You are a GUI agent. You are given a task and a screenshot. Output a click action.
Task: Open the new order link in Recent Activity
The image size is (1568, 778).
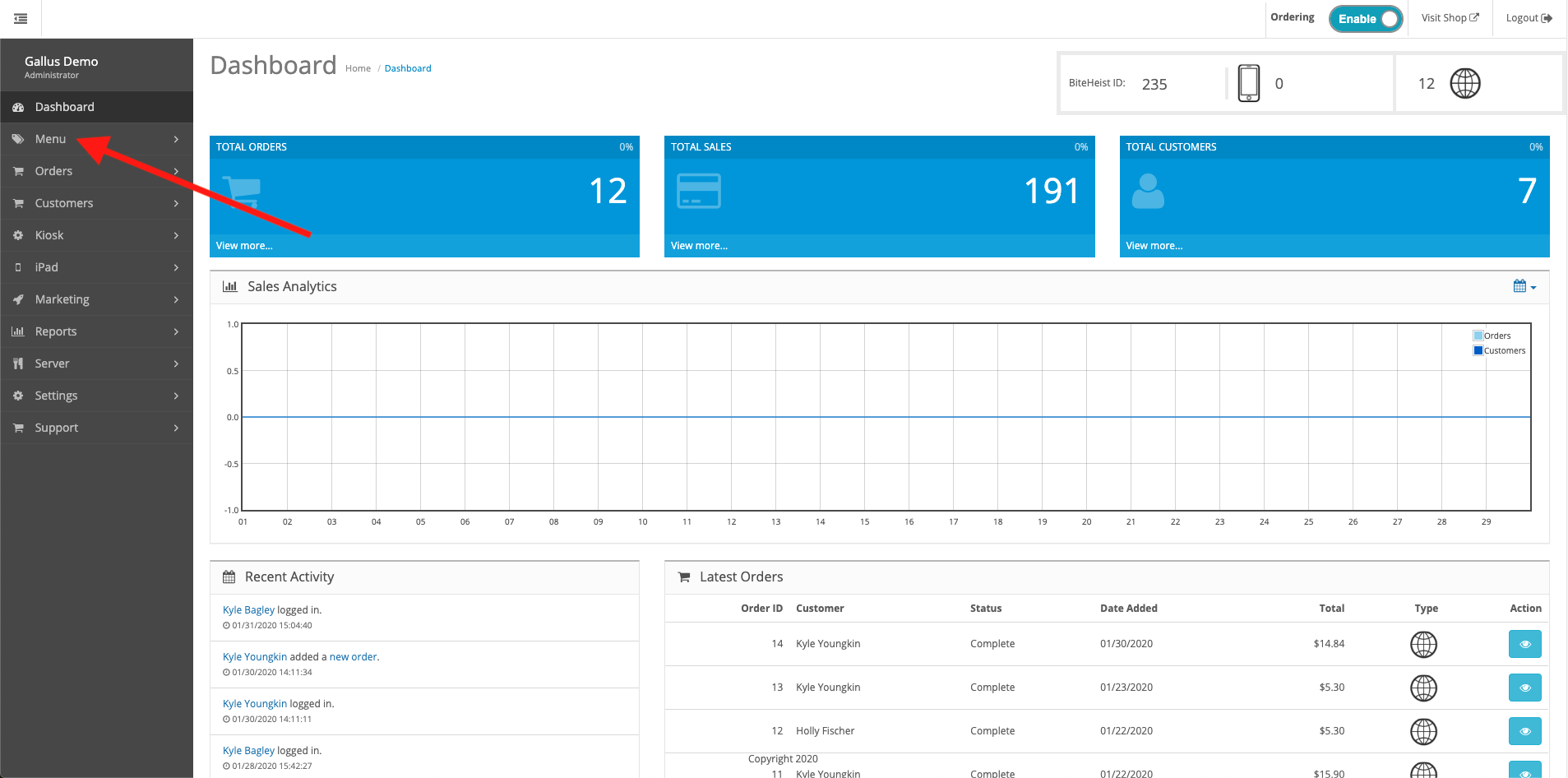click(354, 657)
